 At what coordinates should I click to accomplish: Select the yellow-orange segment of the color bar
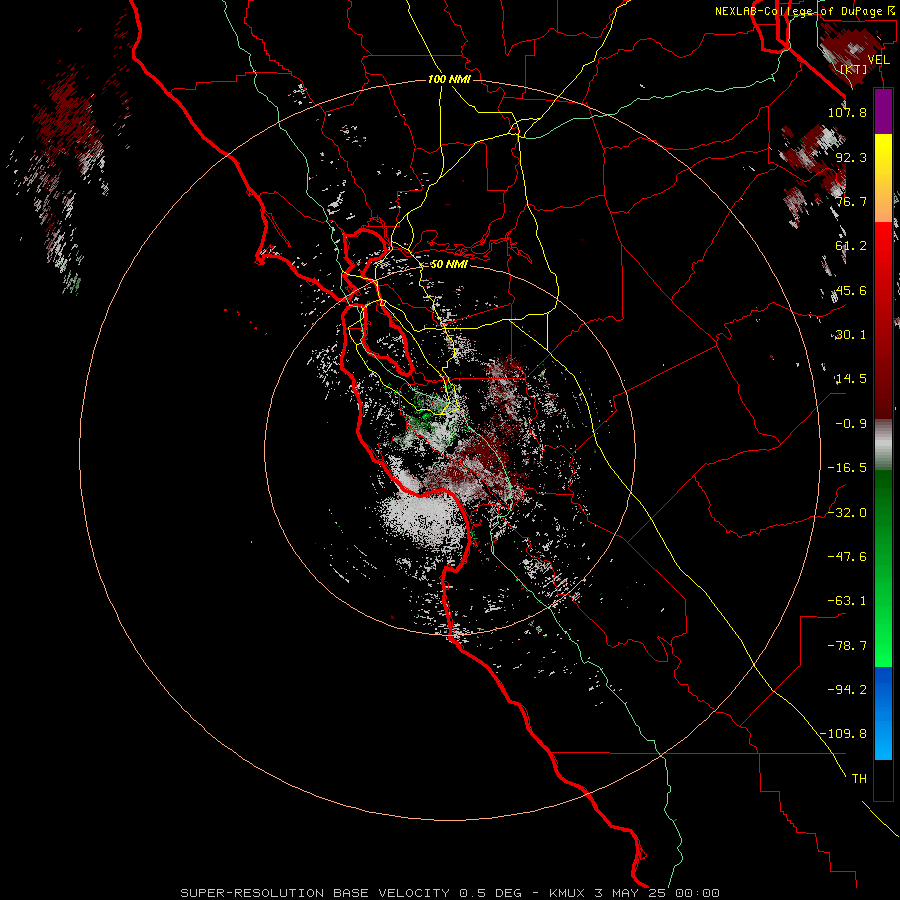click(883, 178)
